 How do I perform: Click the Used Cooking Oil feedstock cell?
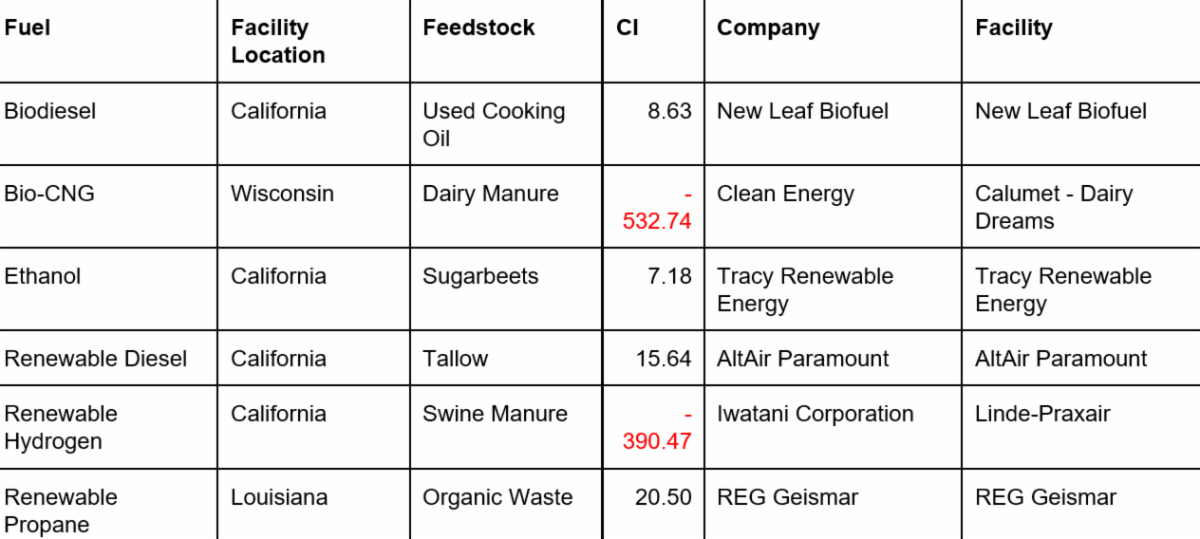coord(493,124)
